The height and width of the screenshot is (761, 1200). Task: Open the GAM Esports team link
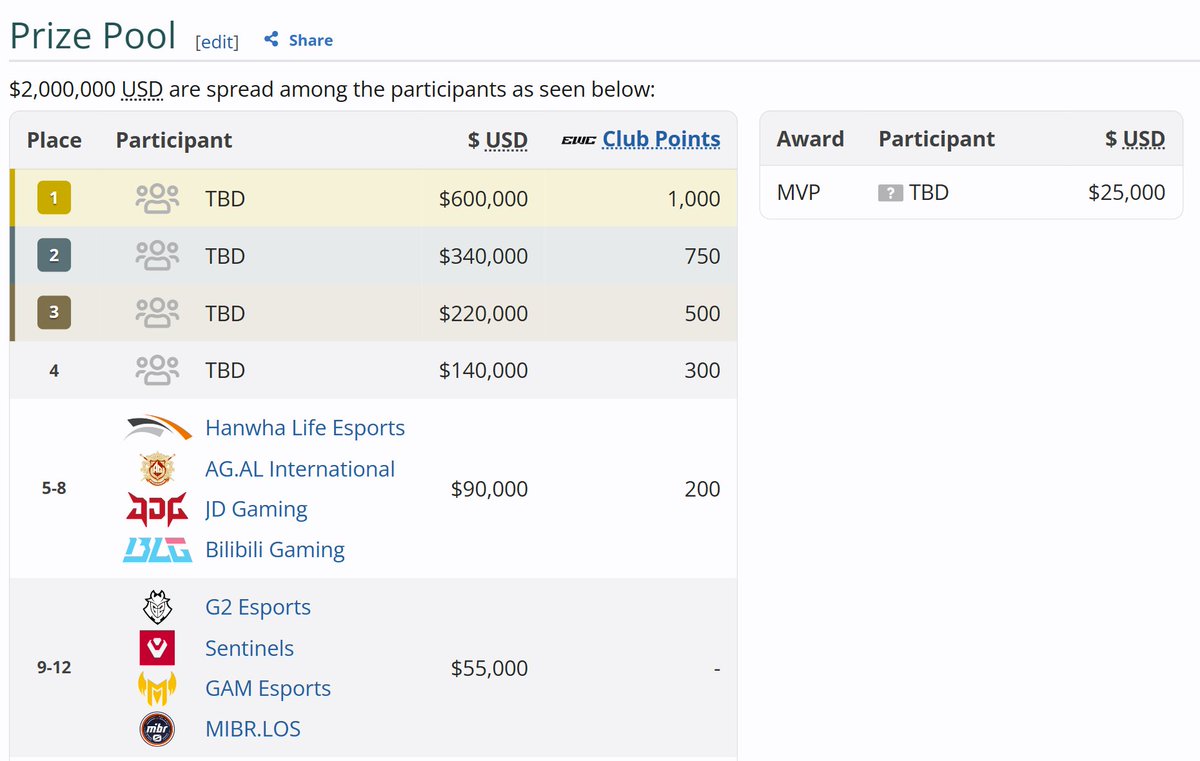[268, 688]
